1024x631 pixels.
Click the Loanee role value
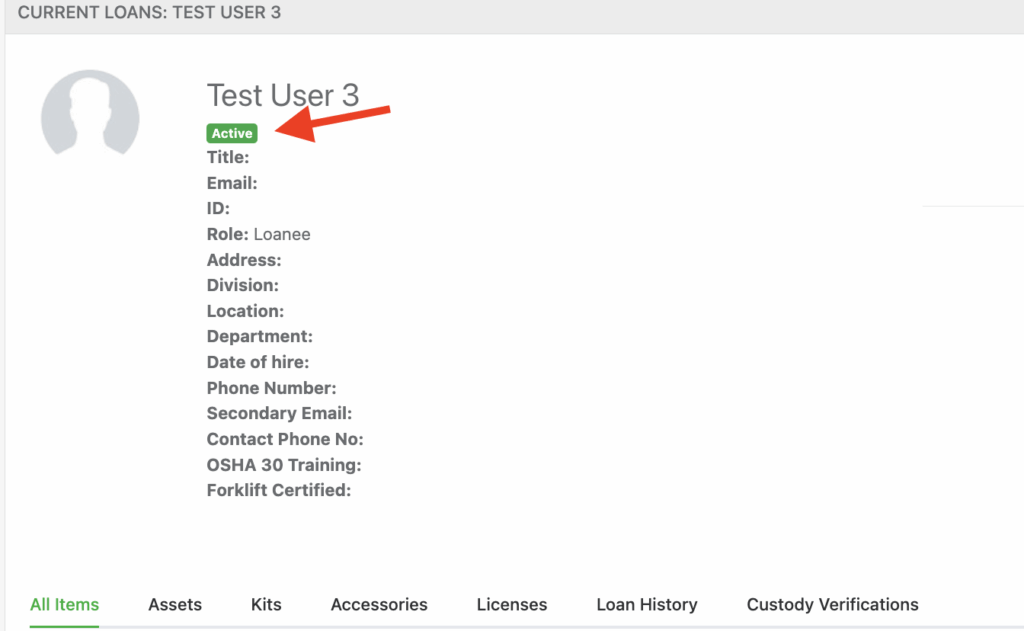point(285,233)
